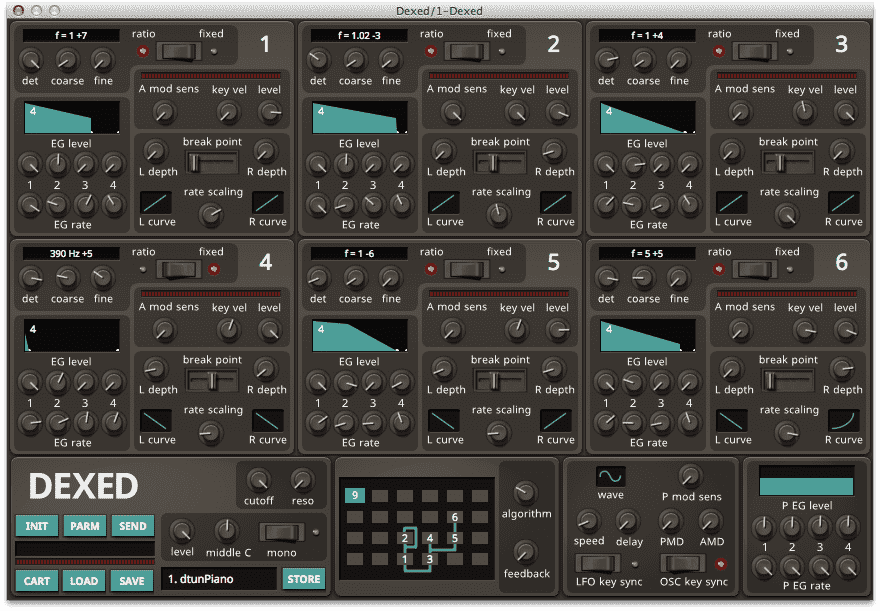Change operator 2 R curve shape

[556, 203]
